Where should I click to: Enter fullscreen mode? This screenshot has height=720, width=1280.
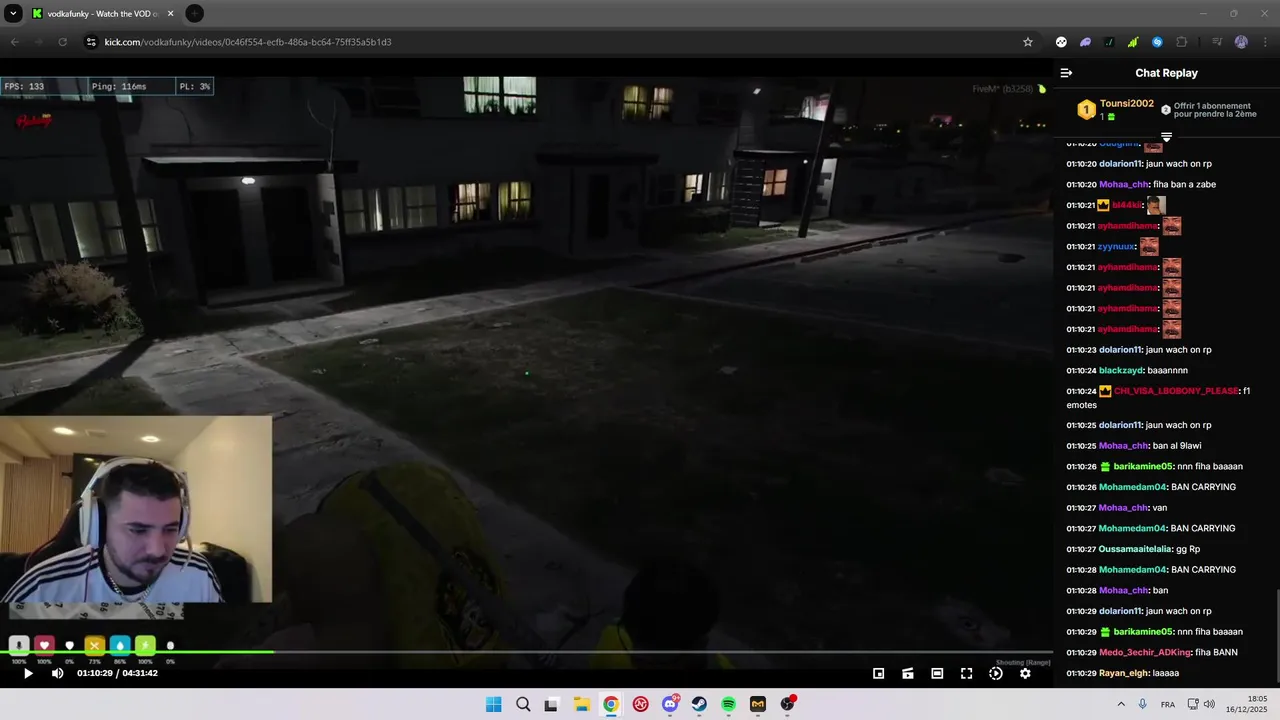[966, 673]
